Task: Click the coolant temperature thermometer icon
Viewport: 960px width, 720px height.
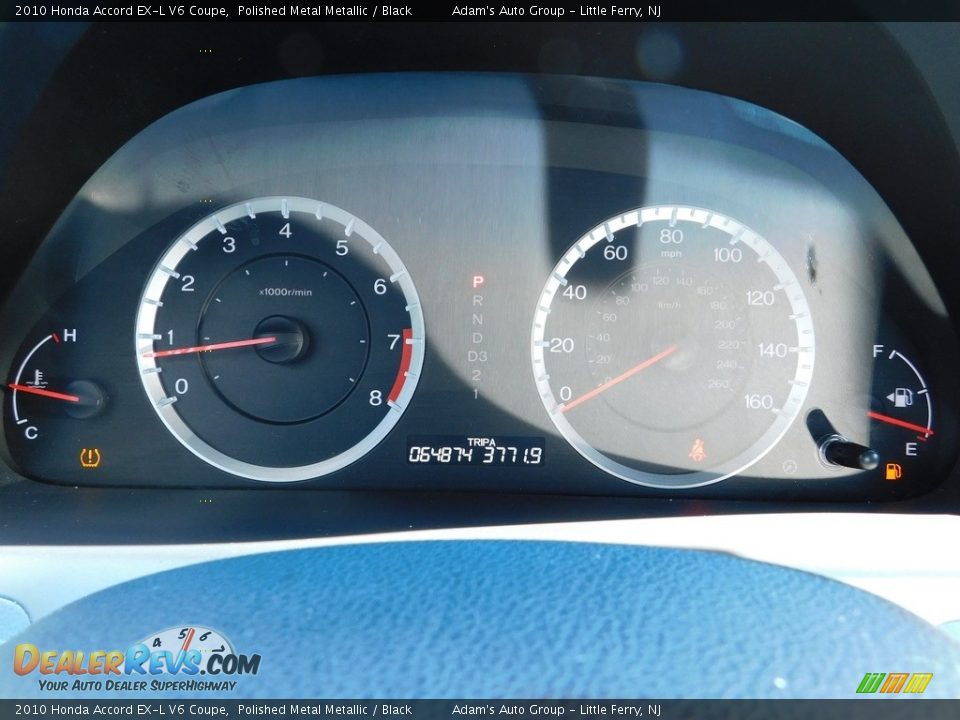Action: click(x=39, y=379)
